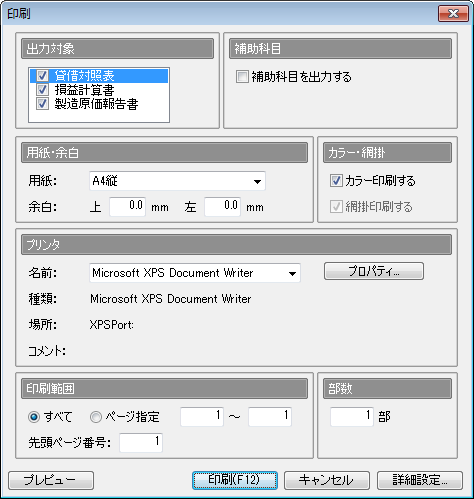
Task: Uncheck the 製造原価報告書 checkbox
Action: click(42, 104)
